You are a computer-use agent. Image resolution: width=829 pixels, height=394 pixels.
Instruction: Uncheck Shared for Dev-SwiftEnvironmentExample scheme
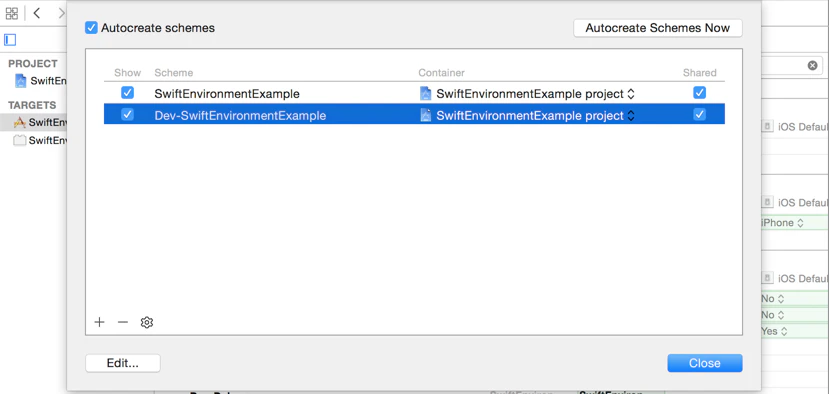(699, 114)
